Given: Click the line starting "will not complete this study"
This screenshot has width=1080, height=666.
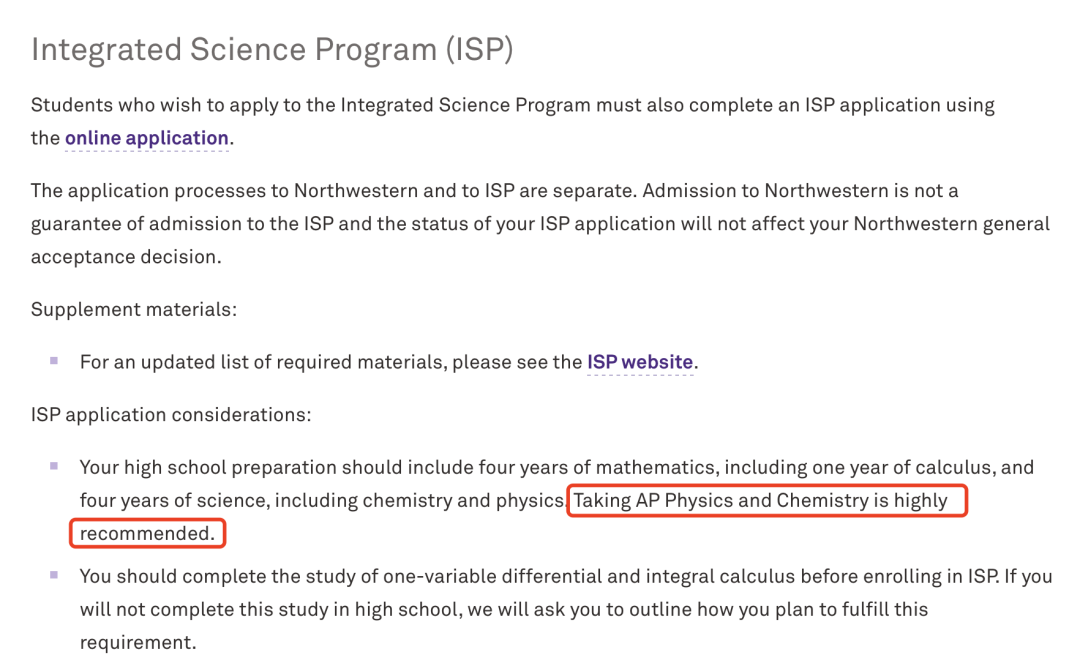Looking at the screenshot, I should pyautogui.click(x=503, y=610).
